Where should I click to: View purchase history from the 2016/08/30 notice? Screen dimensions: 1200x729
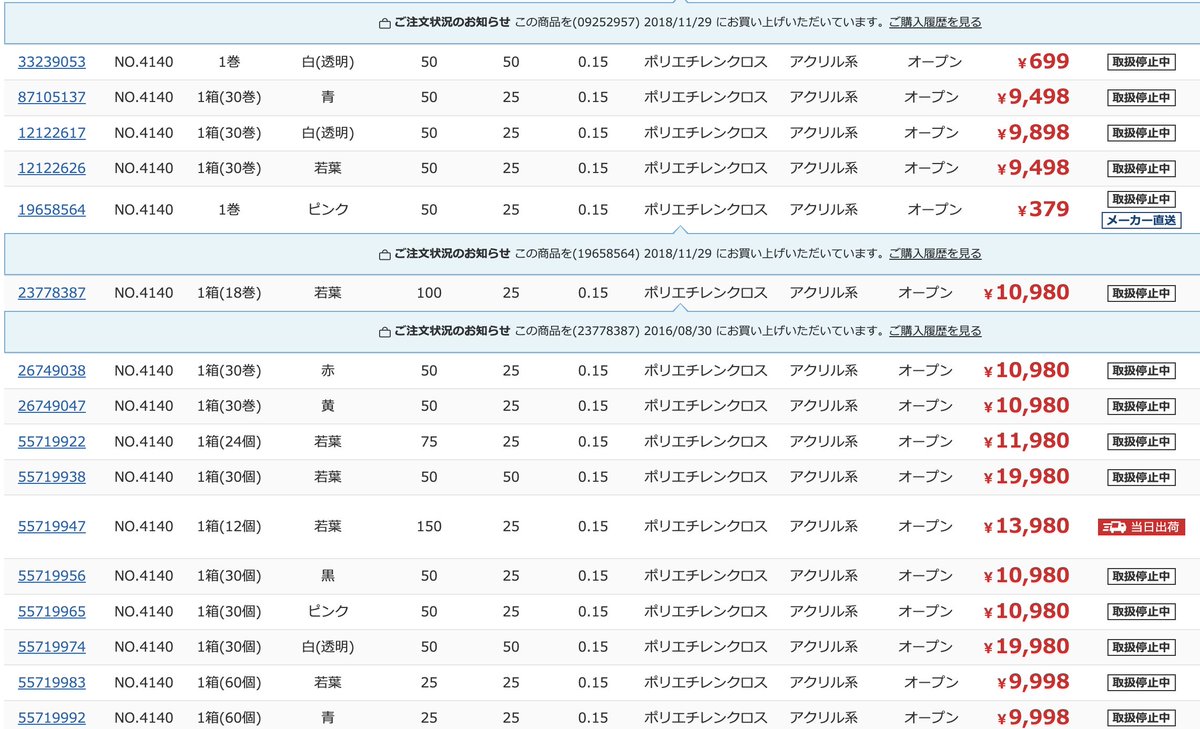(934, 331)
